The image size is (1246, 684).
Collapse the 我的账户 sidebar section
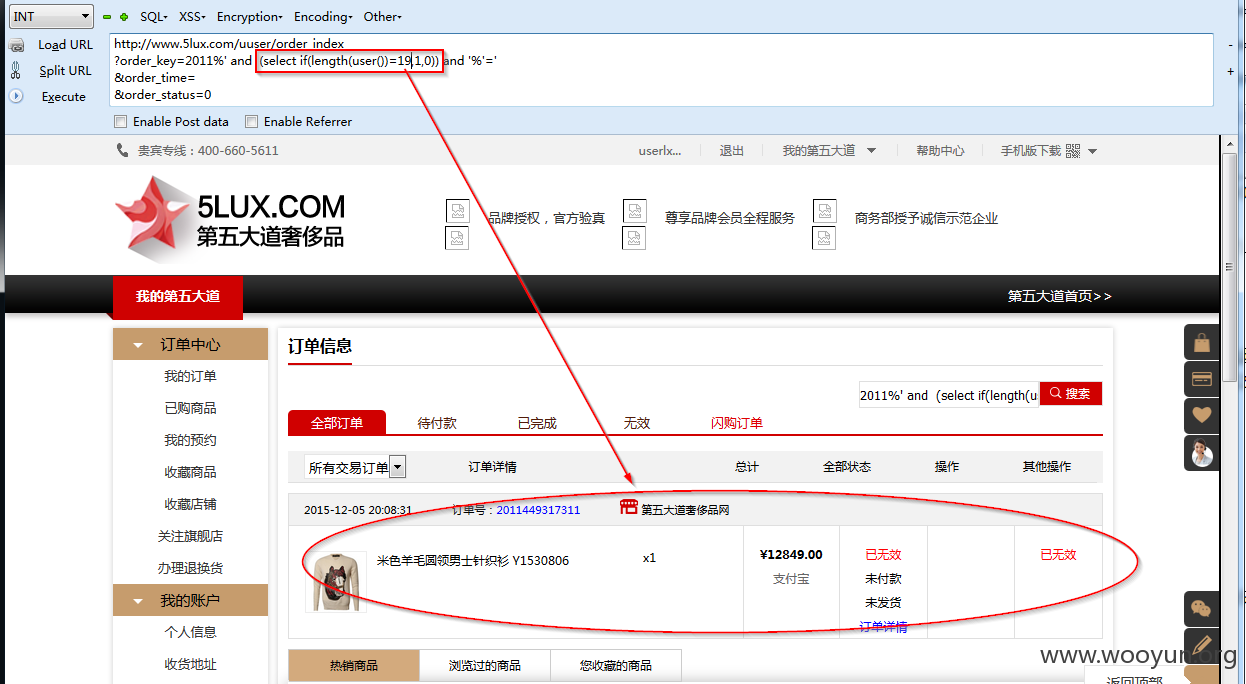[190, 601]
